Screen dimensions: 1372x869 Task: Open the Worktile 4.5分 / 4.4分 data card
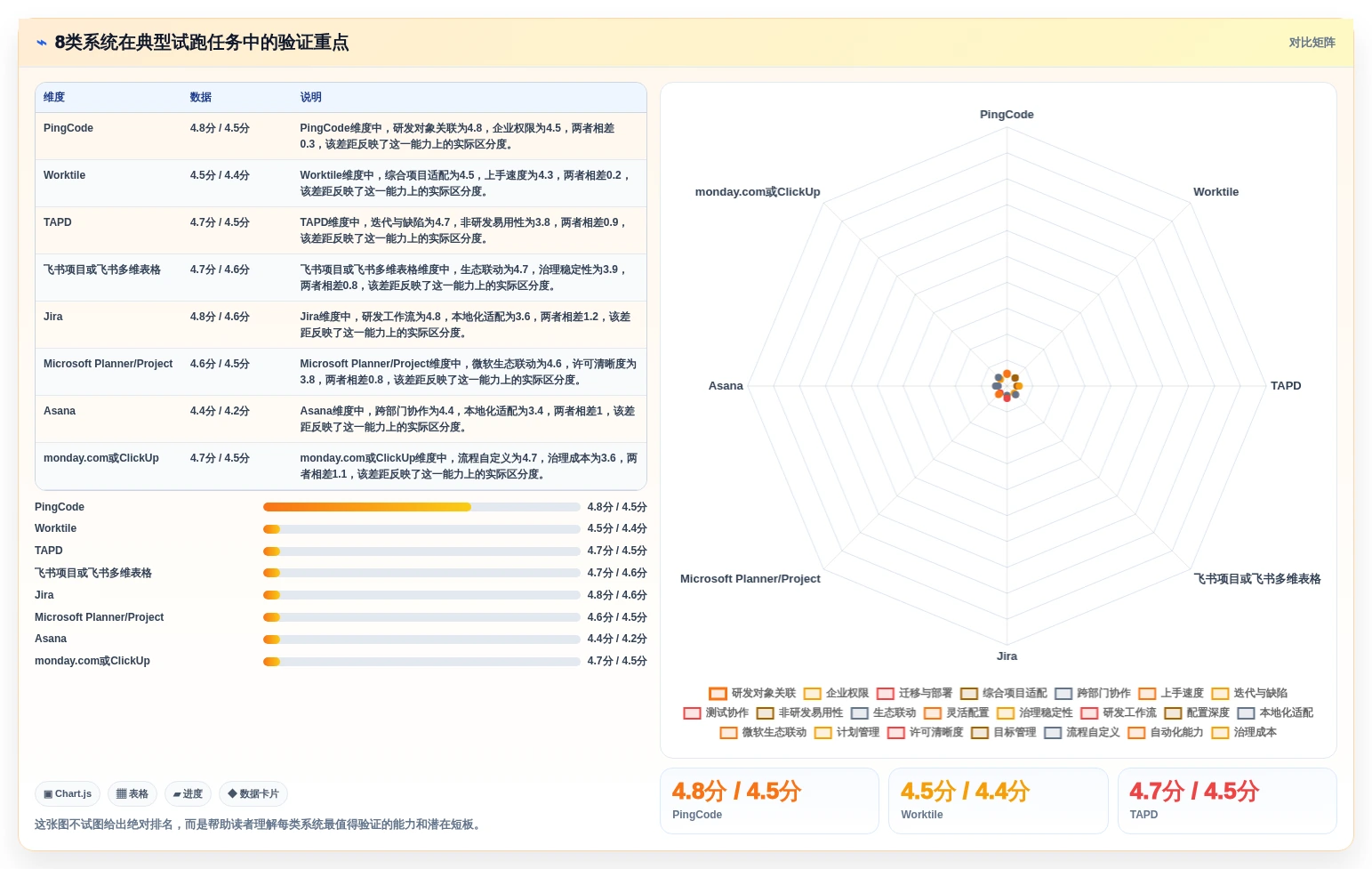(998, 801)
